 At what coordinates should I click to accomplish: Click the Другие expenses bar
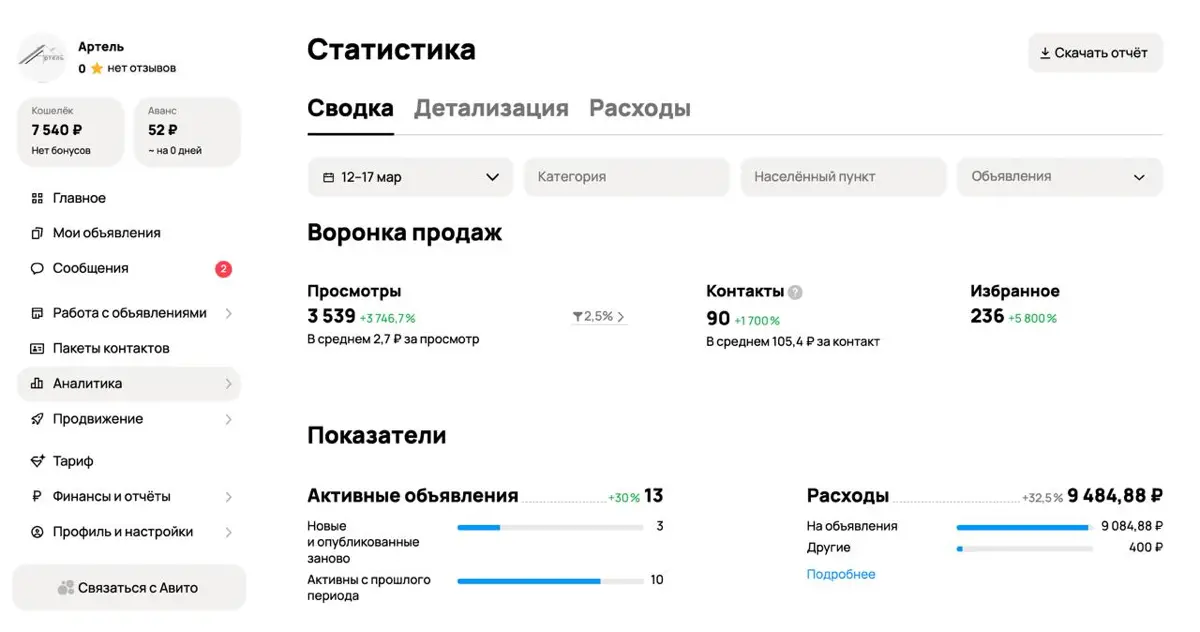[x=1024, y=548]
